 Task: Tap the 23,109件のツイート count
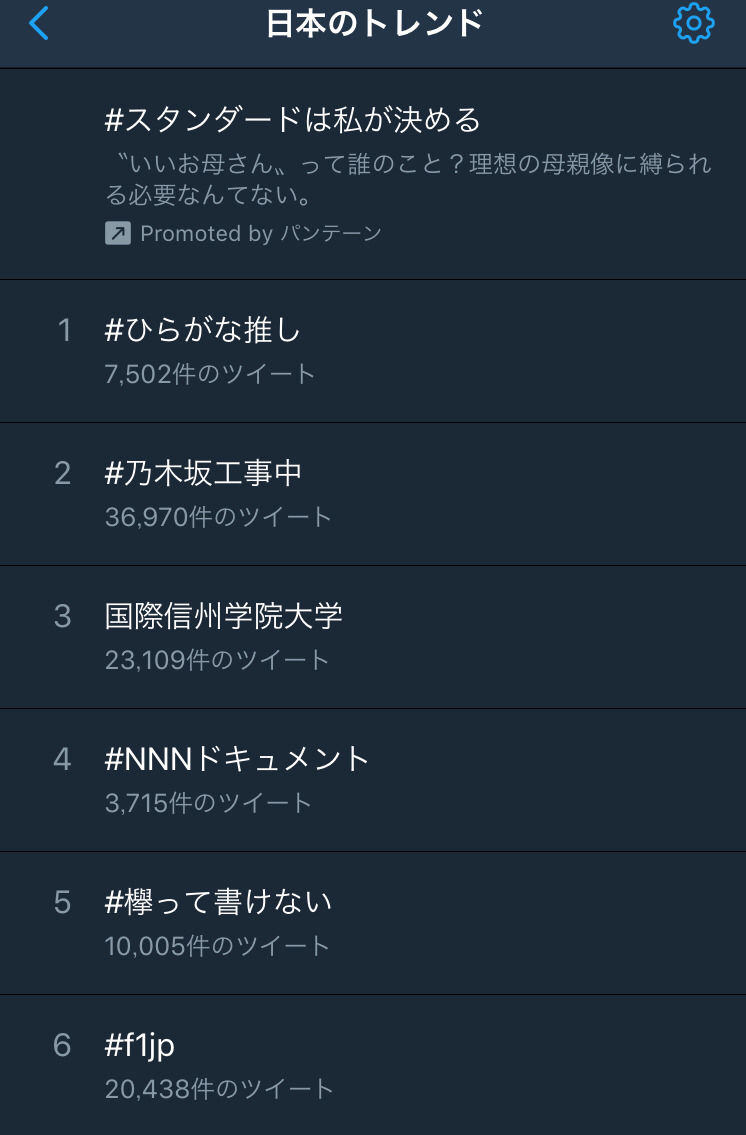pos(217,660)
